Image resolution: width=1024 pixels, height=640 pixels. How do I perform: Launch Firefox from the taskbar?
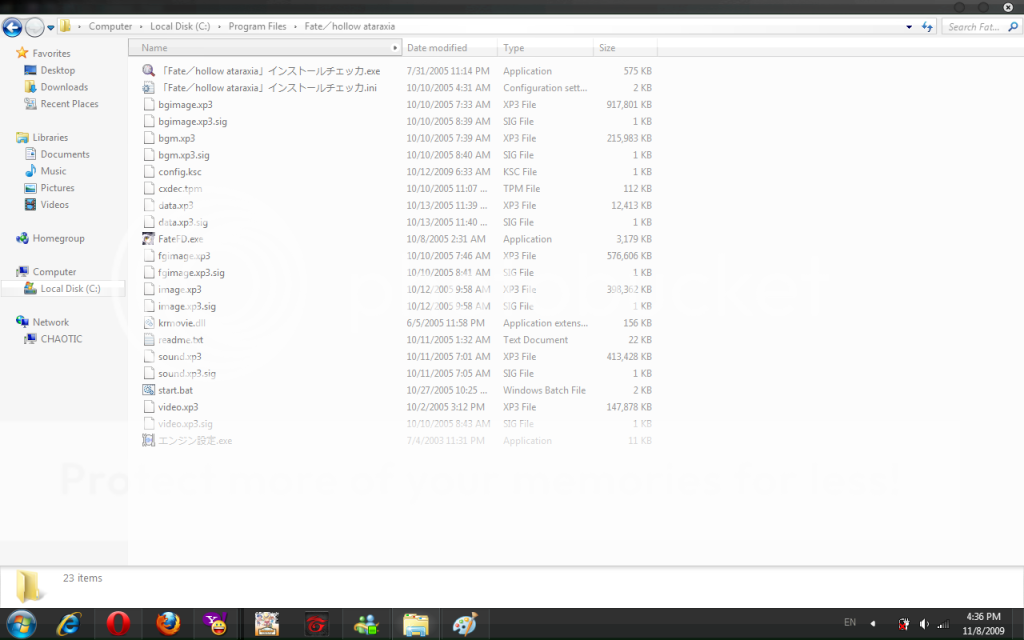168,624
